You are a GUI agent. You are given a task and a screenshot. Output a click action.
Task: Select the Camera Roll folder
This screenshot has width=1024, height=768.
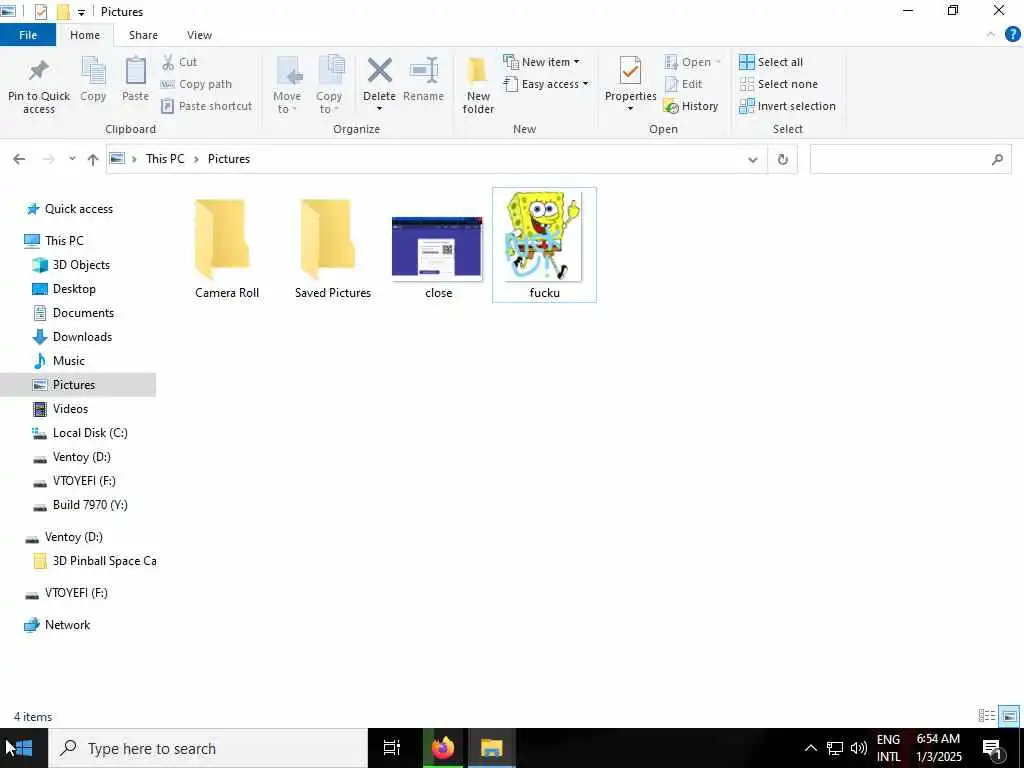(227, 248)
